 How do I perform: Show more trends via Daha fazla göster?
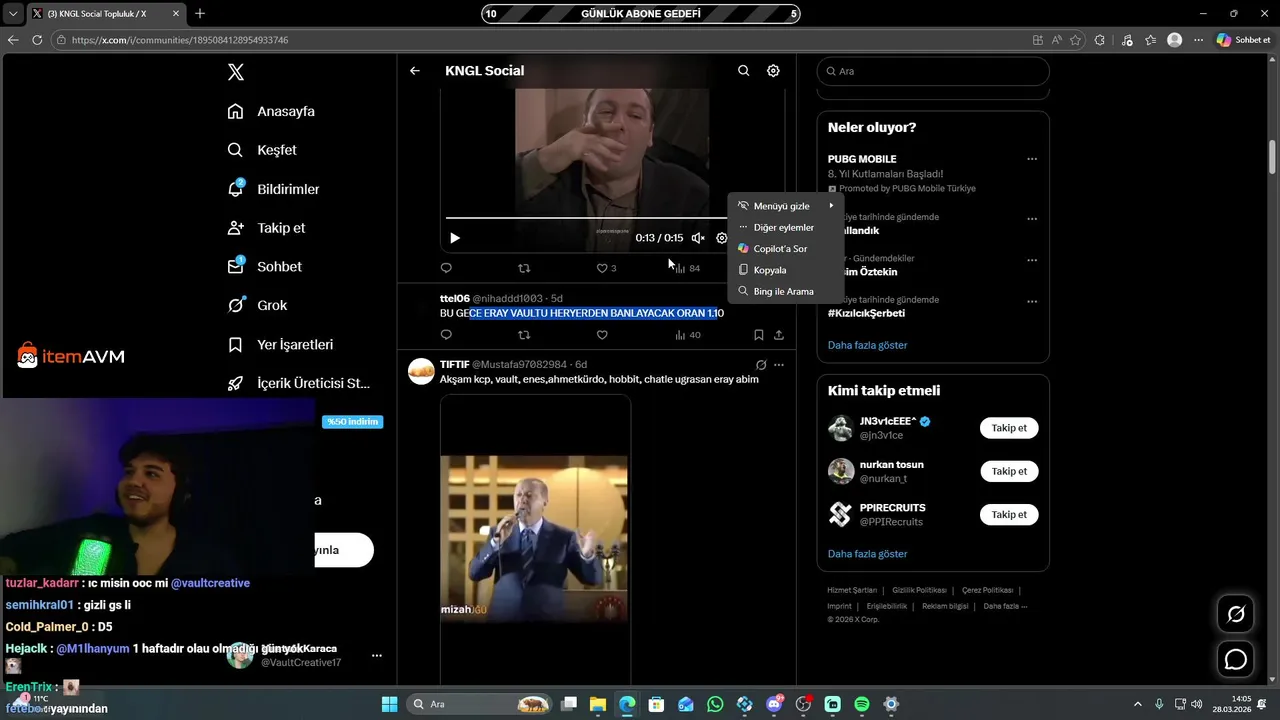(x=867, y=345)
